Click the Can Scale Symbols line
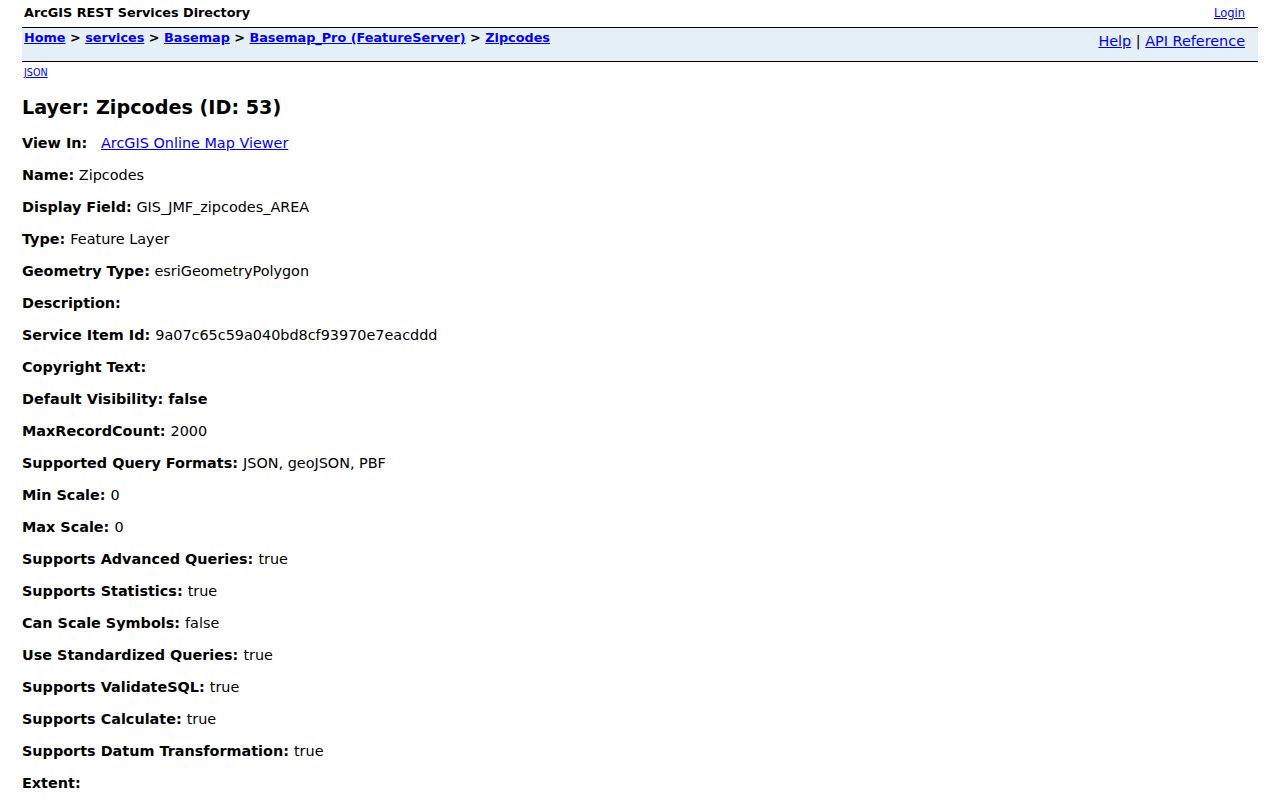The image size is (1280, 800). 121,623
